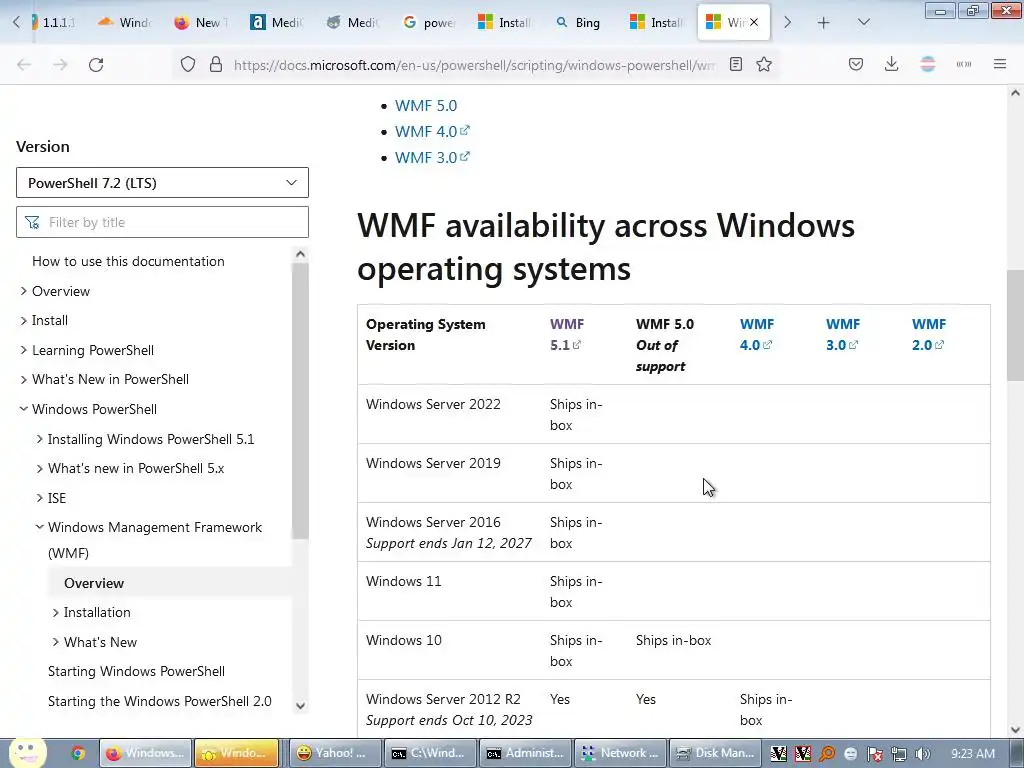
Task: Switch to the Cloudflare 'Wind' tab
Action: point(125,23)
